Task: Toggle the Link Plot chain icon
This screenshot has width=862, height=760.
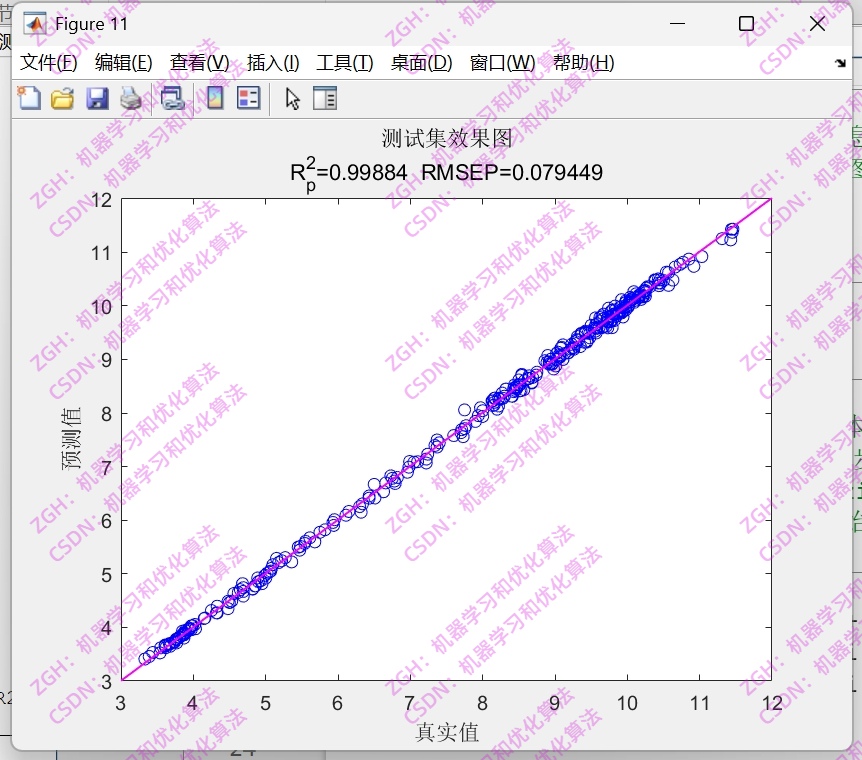Action: coord(170,97)
